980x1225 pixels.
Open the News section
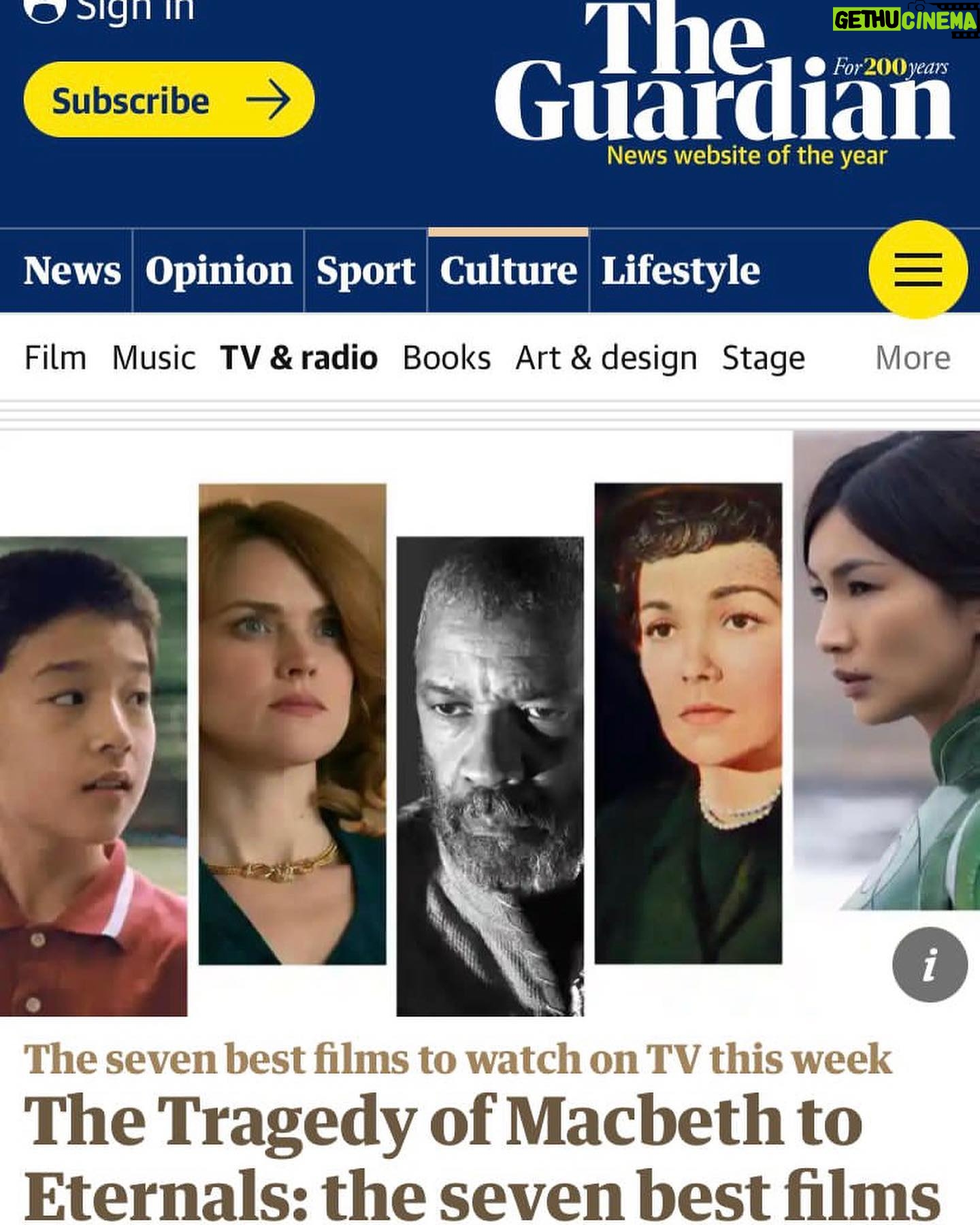pyautogui.click(x=72, y=271)
